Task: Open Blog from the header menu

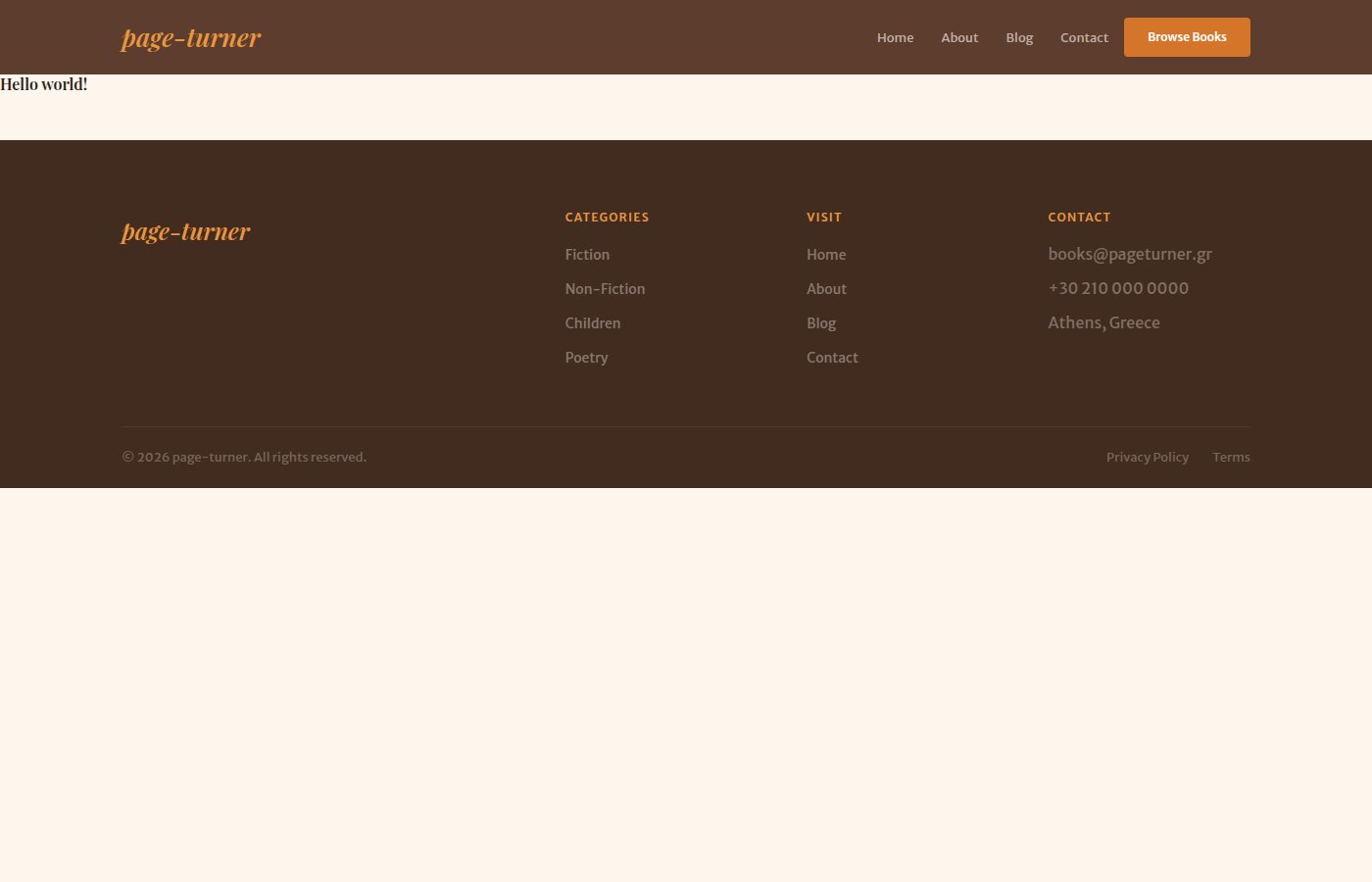Action: click(1019, 37)
